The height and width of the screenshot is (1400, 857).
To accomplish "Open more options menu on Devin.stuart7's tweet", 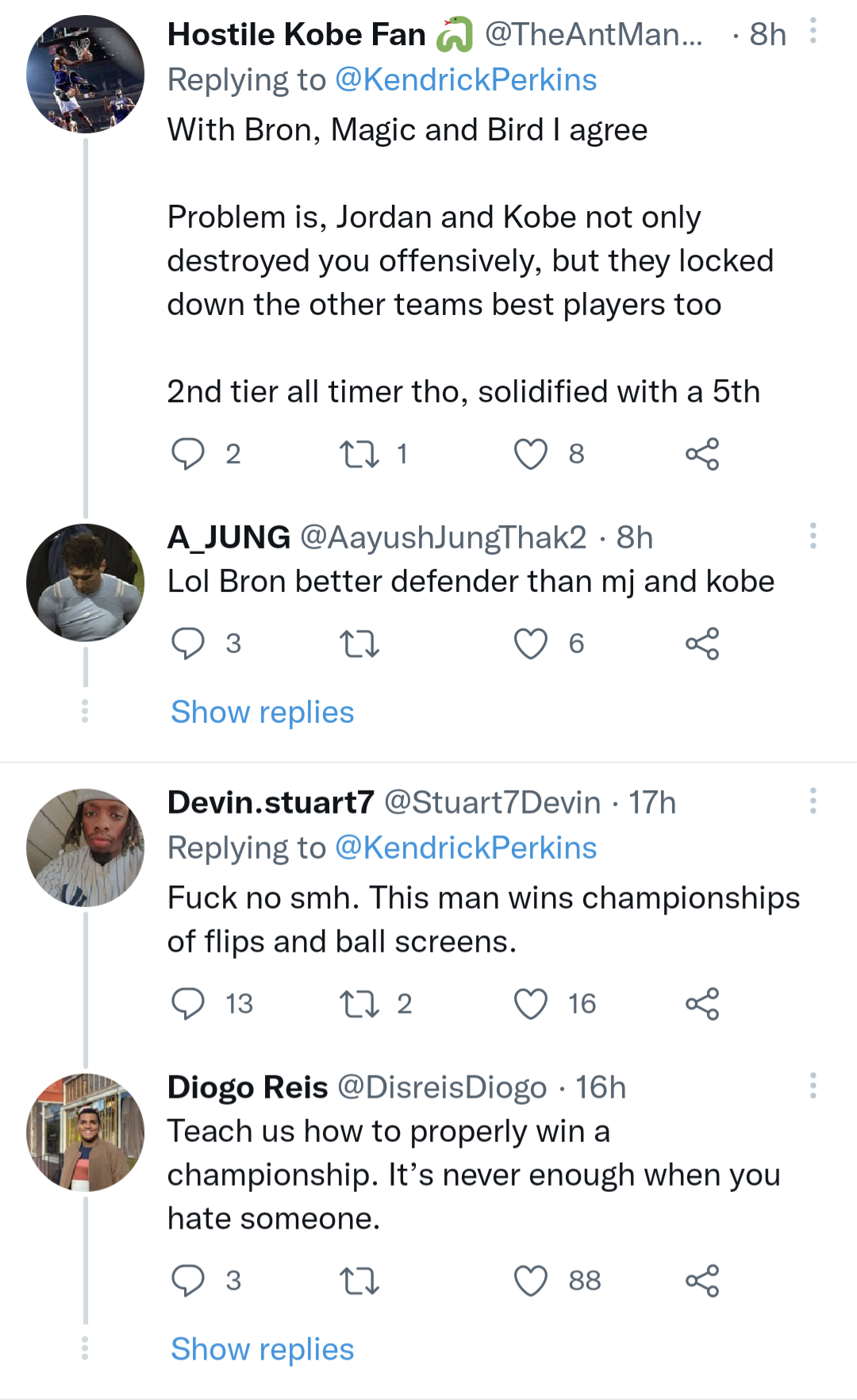I will [x=813, y=801].
